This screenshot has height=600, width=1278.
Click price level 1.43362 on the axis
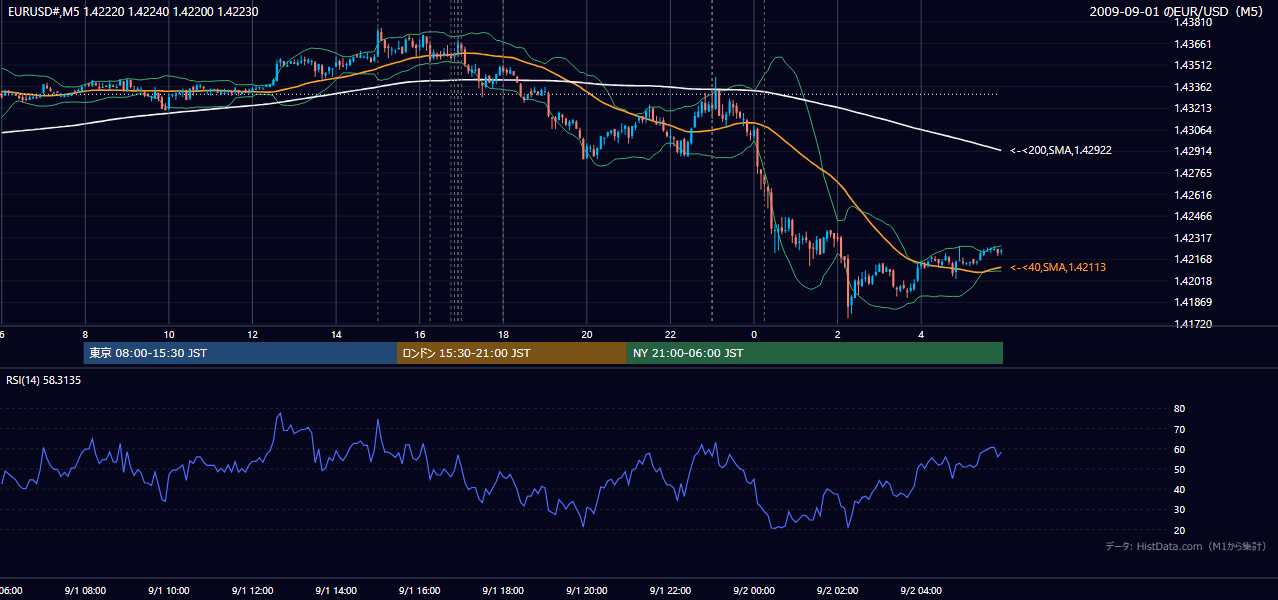(1194, 87)
